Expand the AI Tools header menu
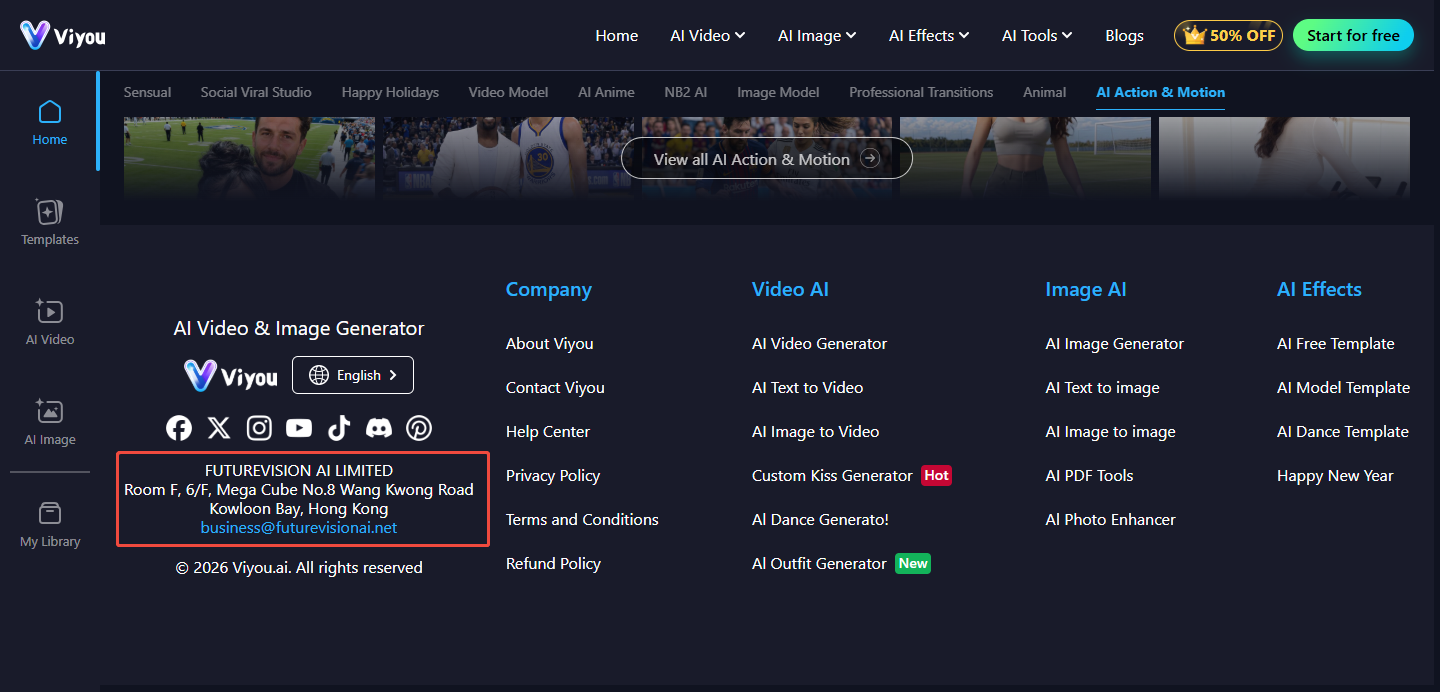 [1037, 35]
